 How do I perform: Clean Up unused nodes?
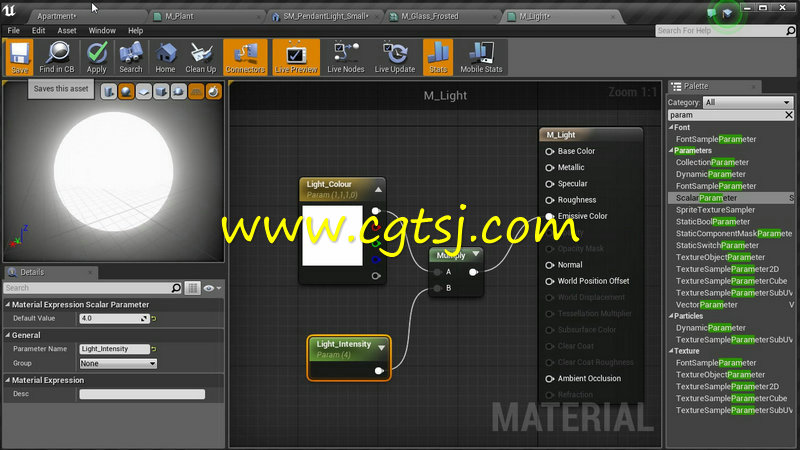(x=201, y=57)
